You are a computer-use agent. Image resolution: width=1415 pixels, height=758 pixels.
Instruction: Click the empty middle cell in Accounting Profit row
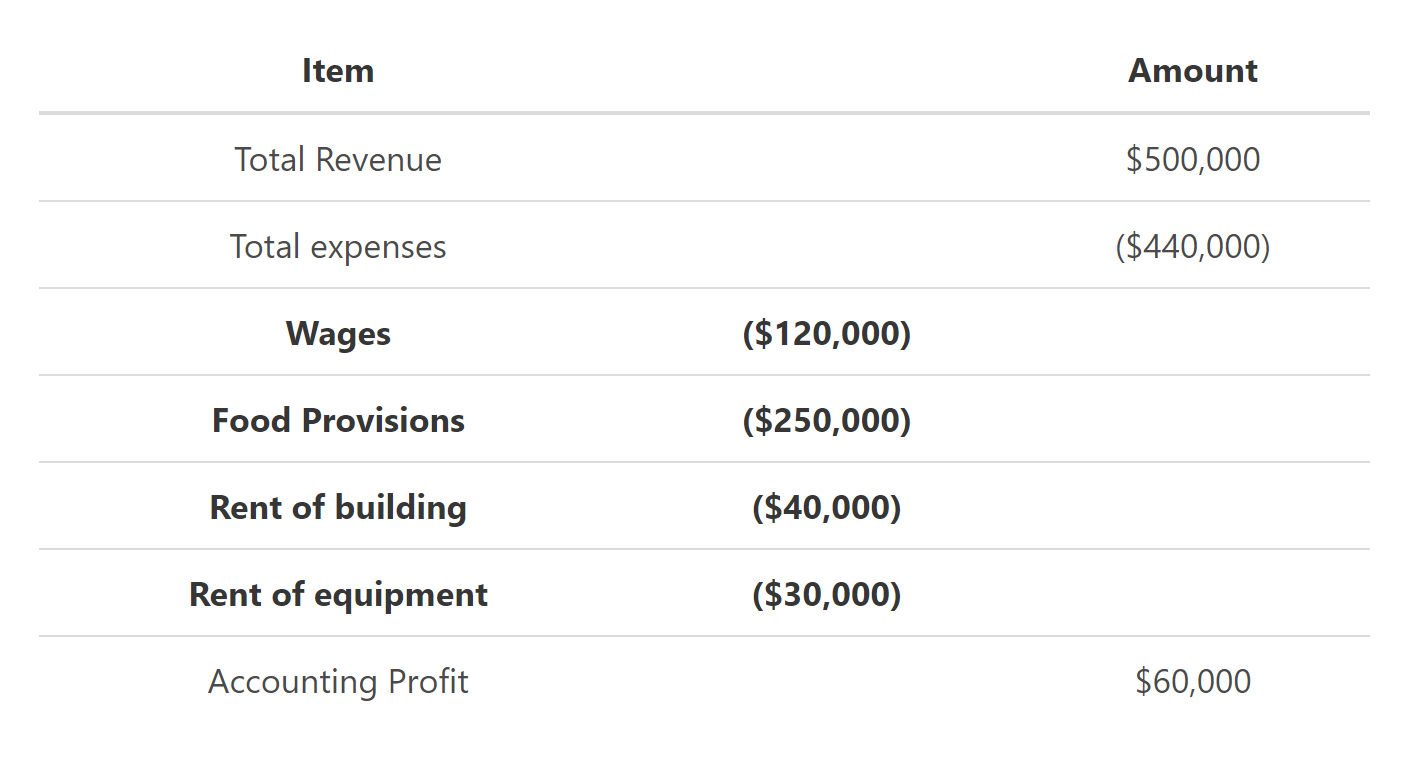tap(826, 682)
